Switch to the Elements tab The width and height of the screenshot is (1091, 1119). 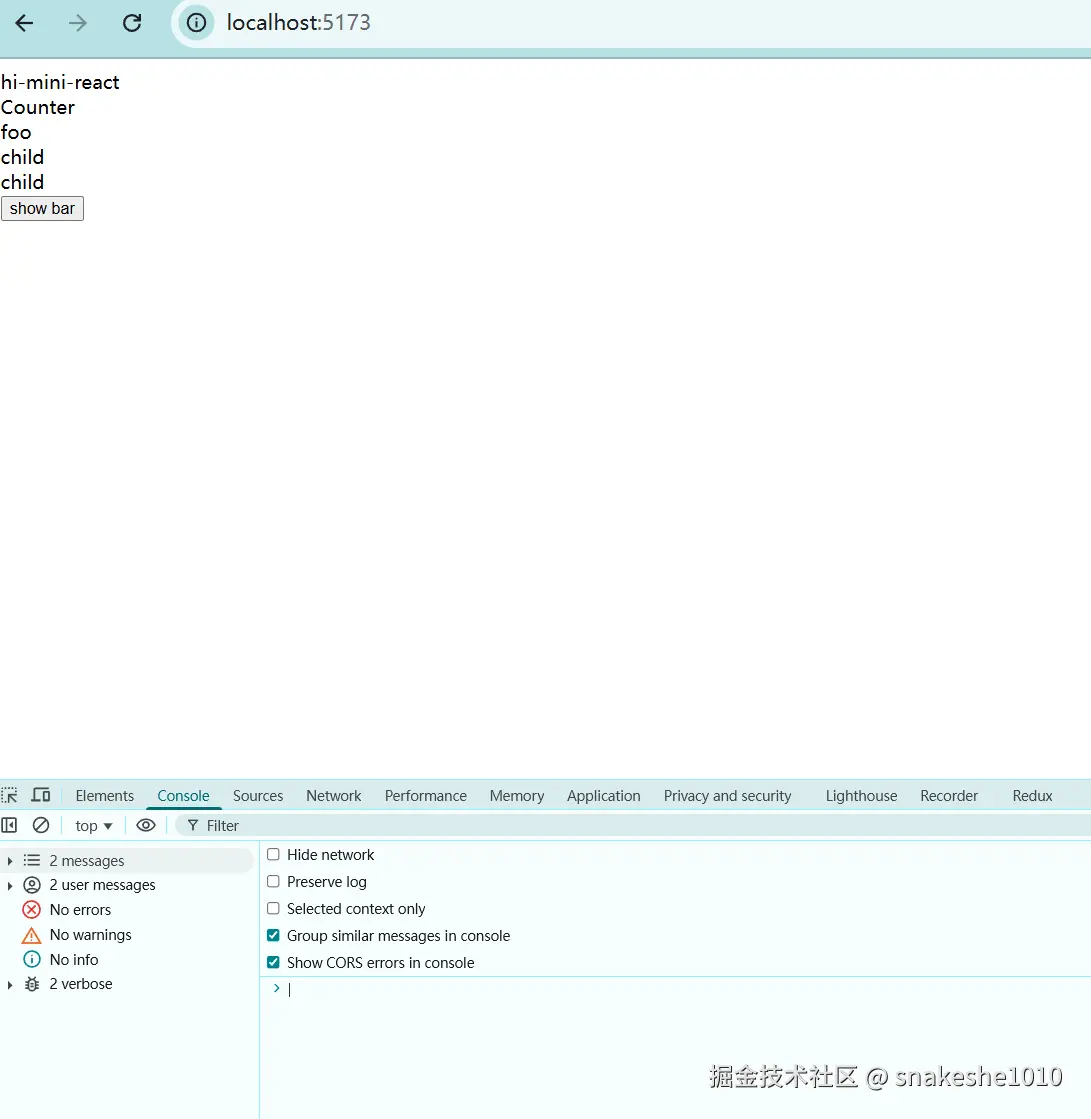pyautogui.click(x=104, y=796)
